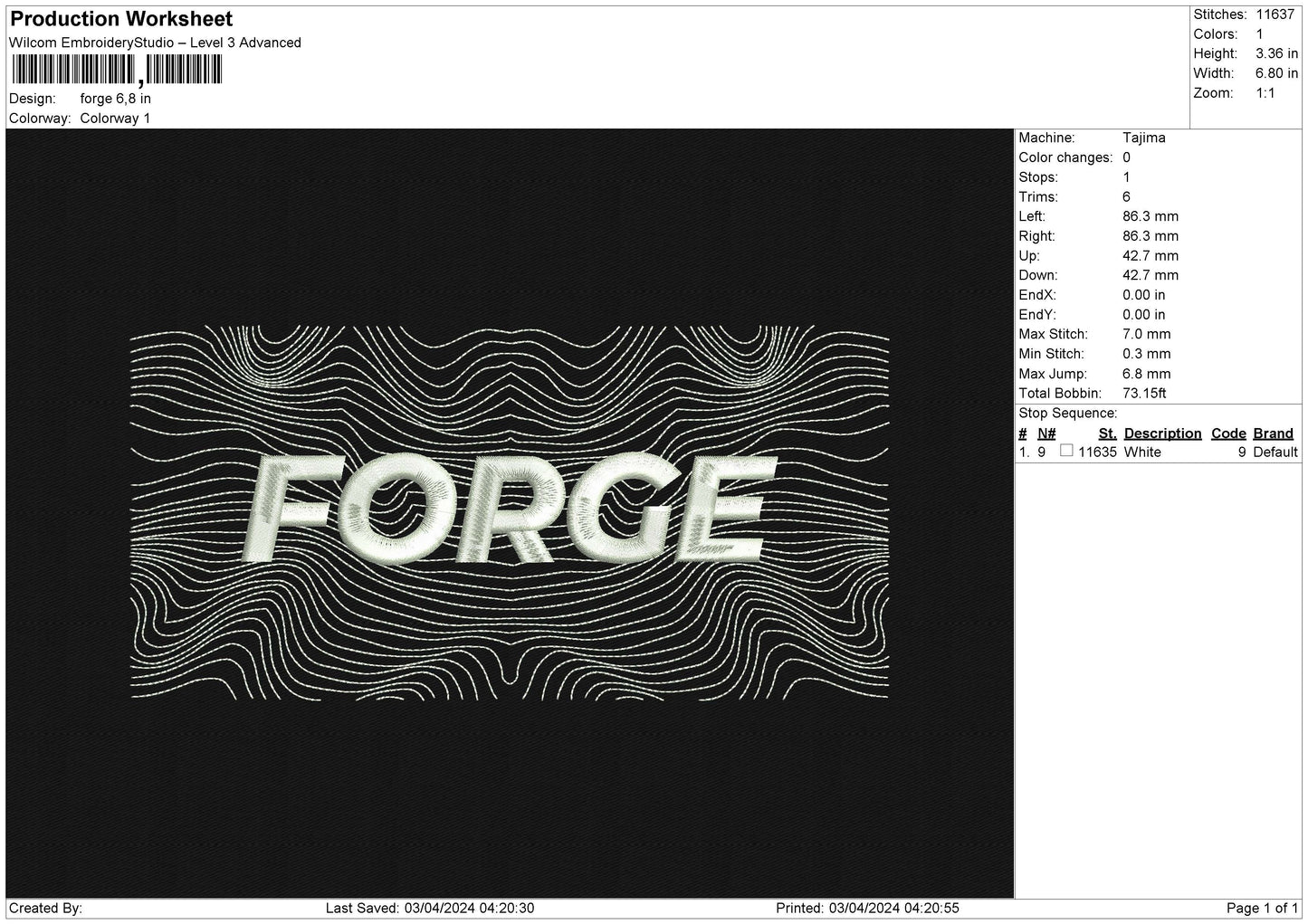
Task: Select the Up value '42.7 mm'
Action: coord(1150,255)
